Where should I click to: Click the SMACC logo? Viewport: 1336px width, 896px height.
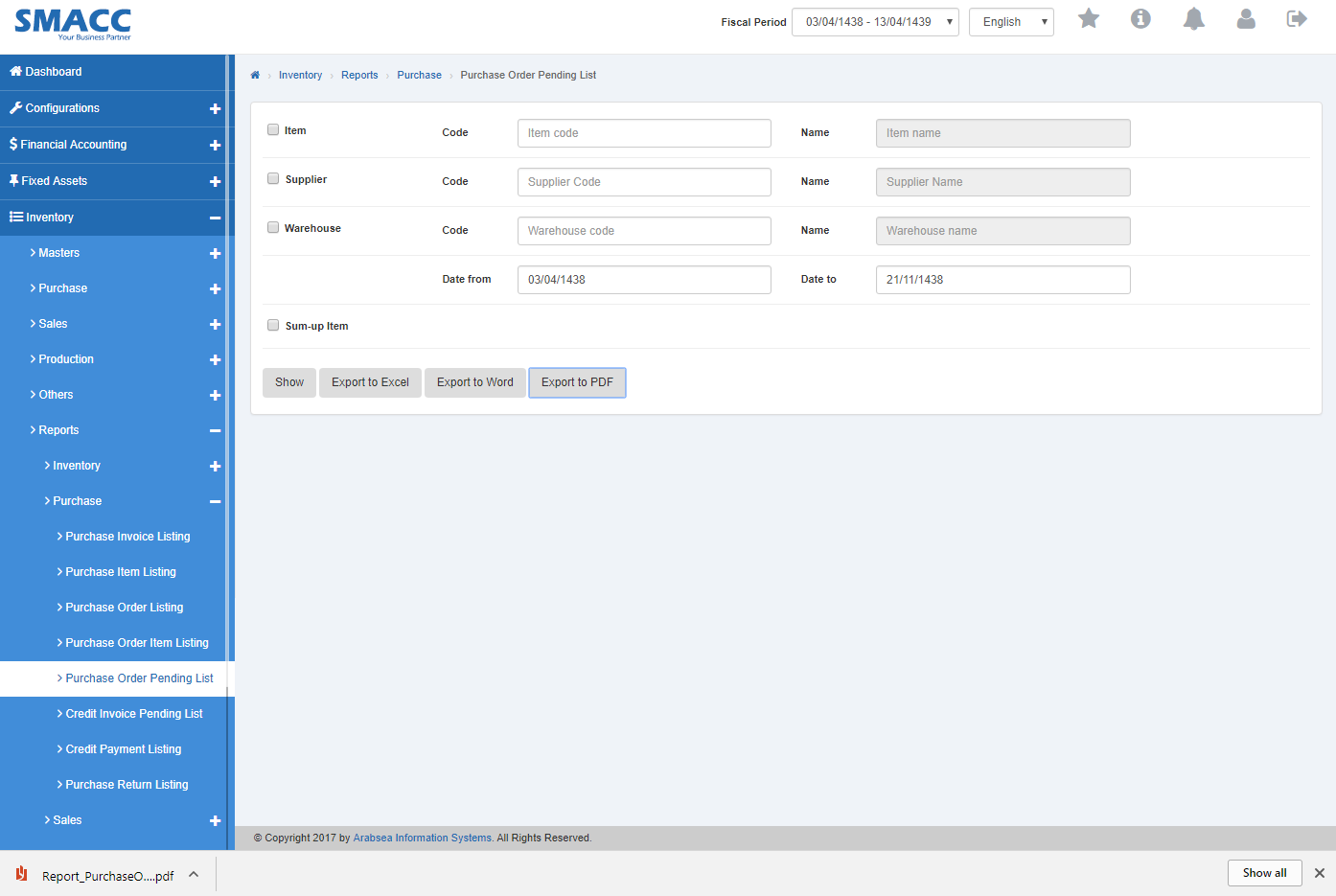(x=72, y=23)
